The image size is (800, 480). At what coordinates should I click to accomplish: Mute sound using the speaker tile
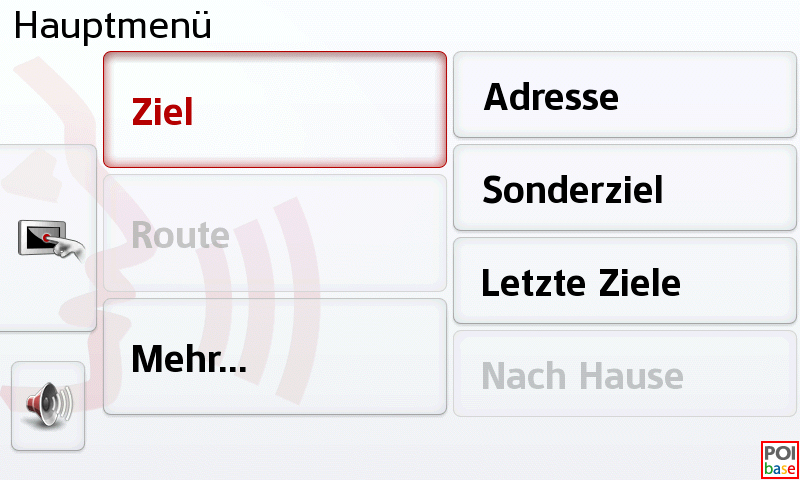click(48, 406)
